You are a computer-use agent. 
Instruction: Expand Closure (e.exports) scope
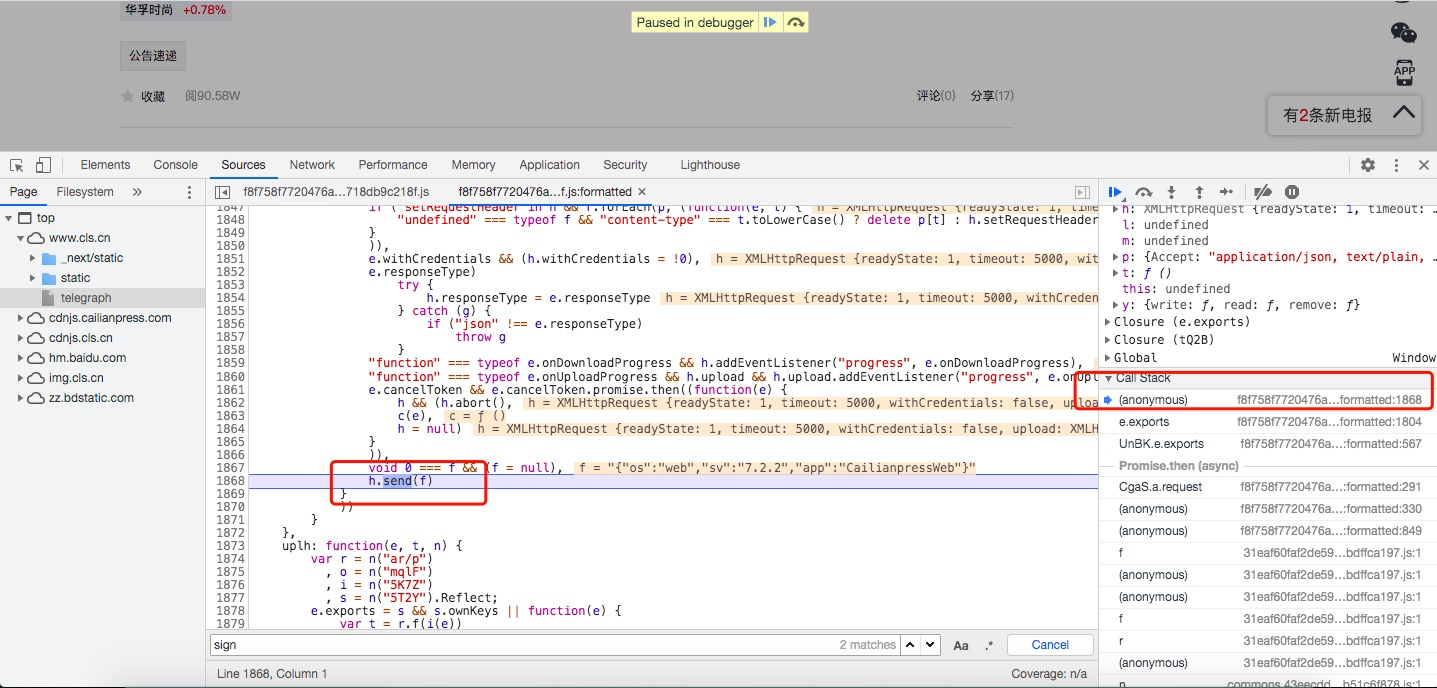click(x=1107, y=322)
